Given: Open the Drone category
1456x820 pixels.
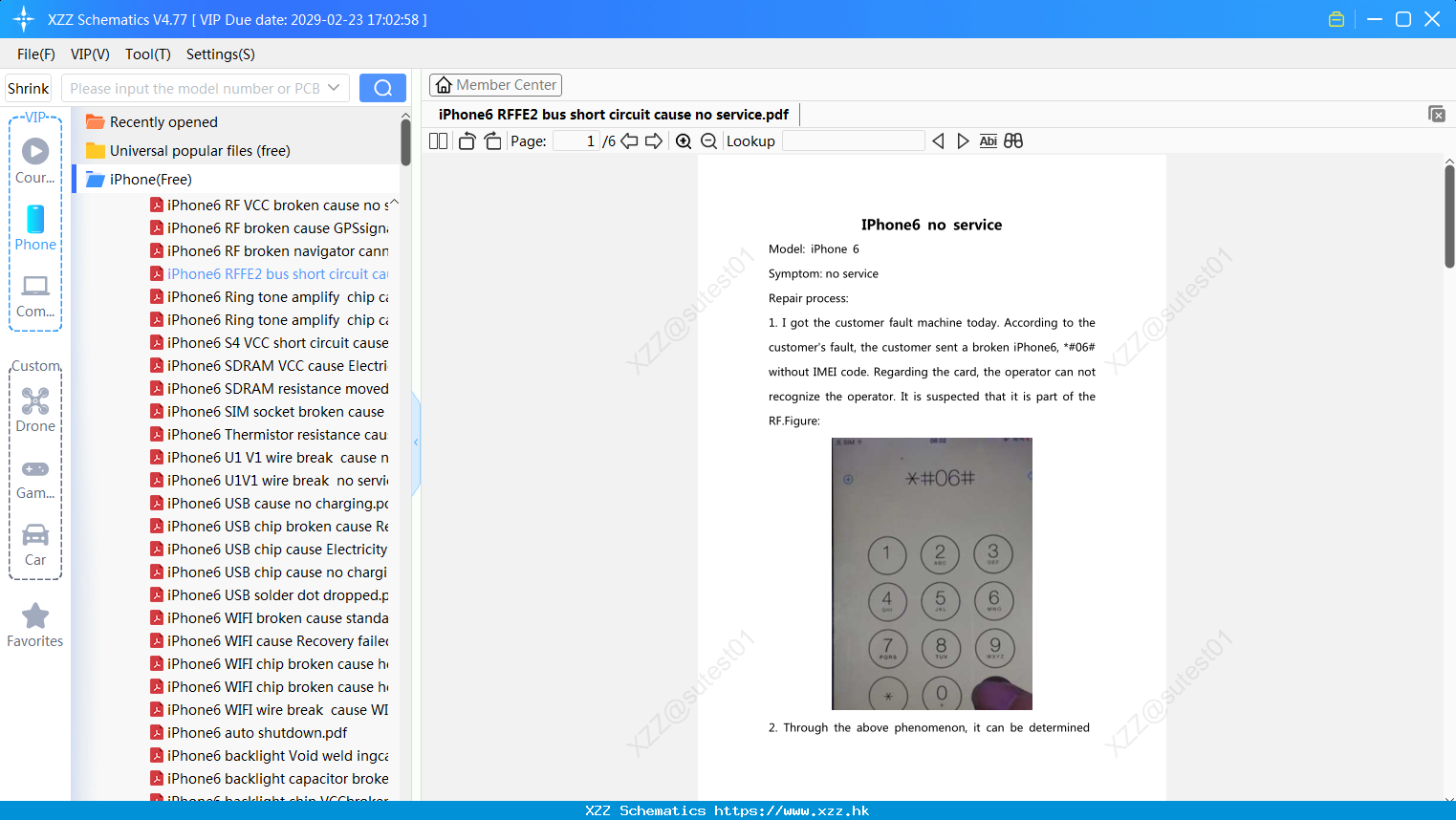Looking at the screenshot, I should (x=35, y=410).
